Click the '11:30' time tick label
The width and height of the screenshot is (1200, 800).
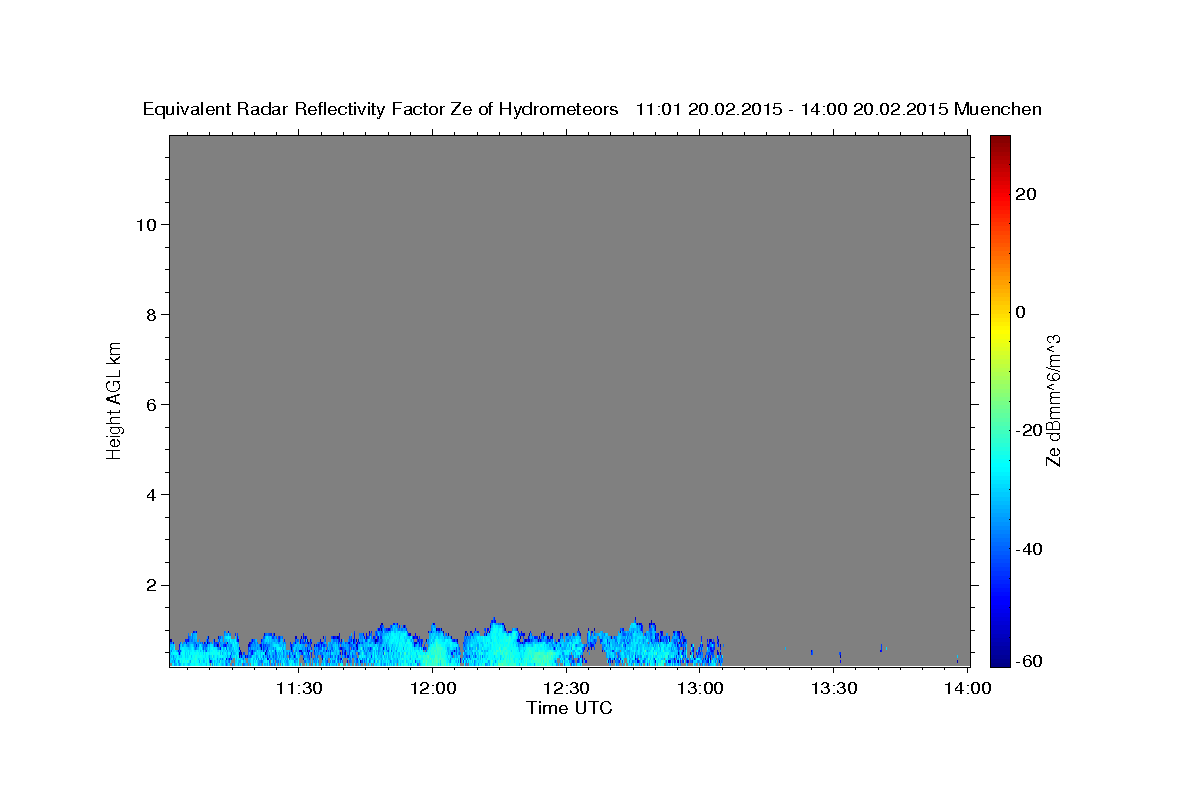298,688
